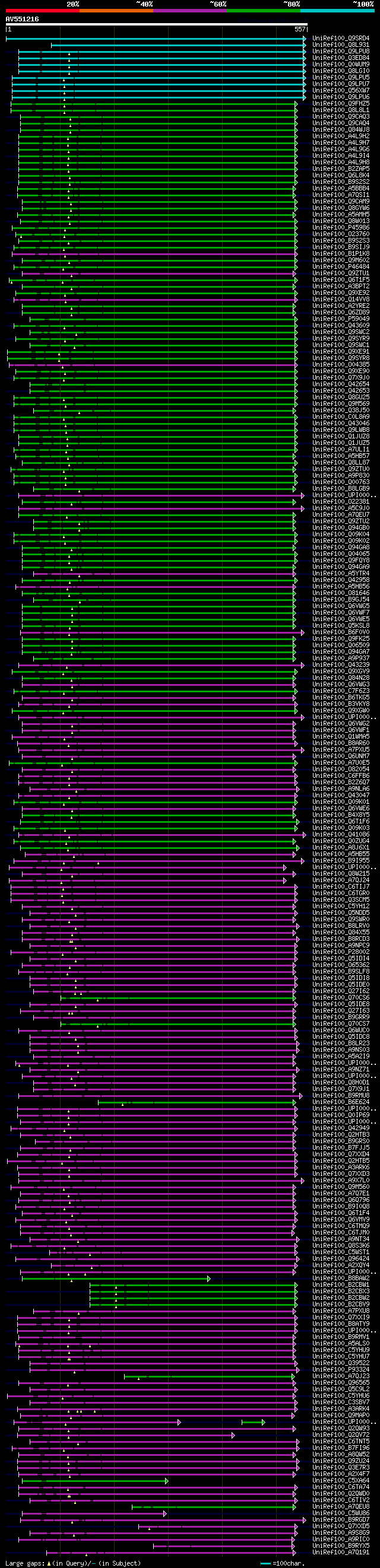Click the cyan alignment bar for UniRef100_Q9SRD4
This screenshot has height=1568, width=380.
pyautogui.click(x=156, y=39)
